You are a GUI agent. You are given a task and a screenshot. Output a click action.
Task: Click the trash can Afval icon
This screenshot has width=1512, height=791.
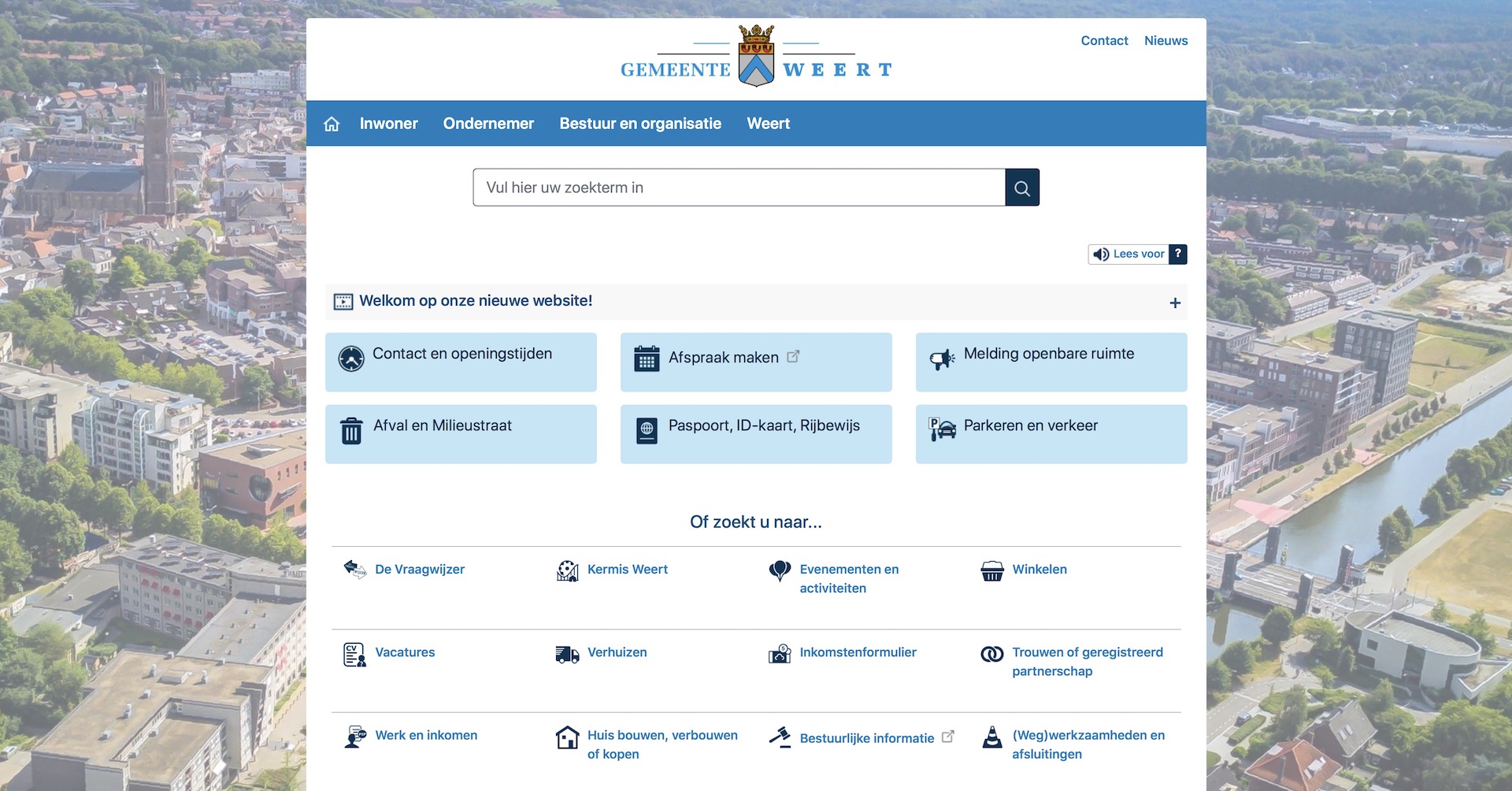351,431
